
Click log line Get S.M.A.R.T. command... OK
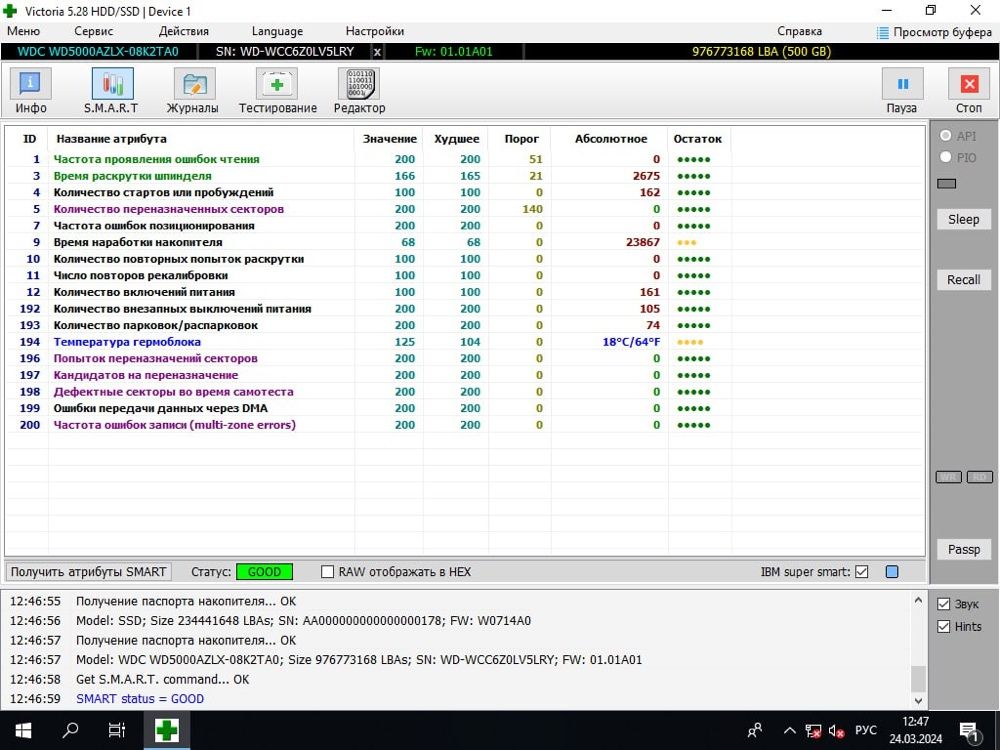(x=163, y=680)
